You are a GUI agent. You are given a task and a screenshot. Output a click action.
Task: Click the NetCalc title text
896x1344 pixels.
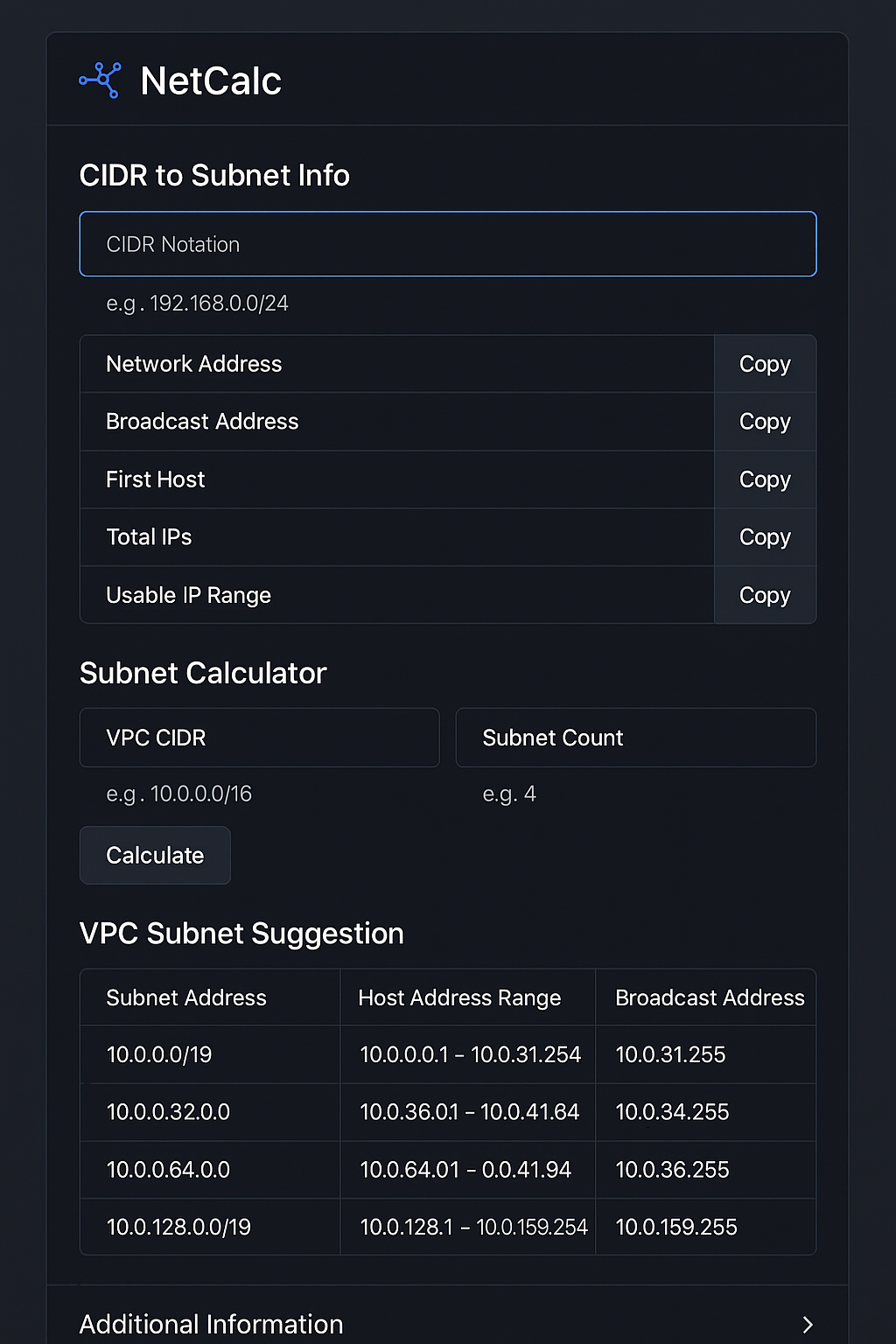click(x=211, y=81)
